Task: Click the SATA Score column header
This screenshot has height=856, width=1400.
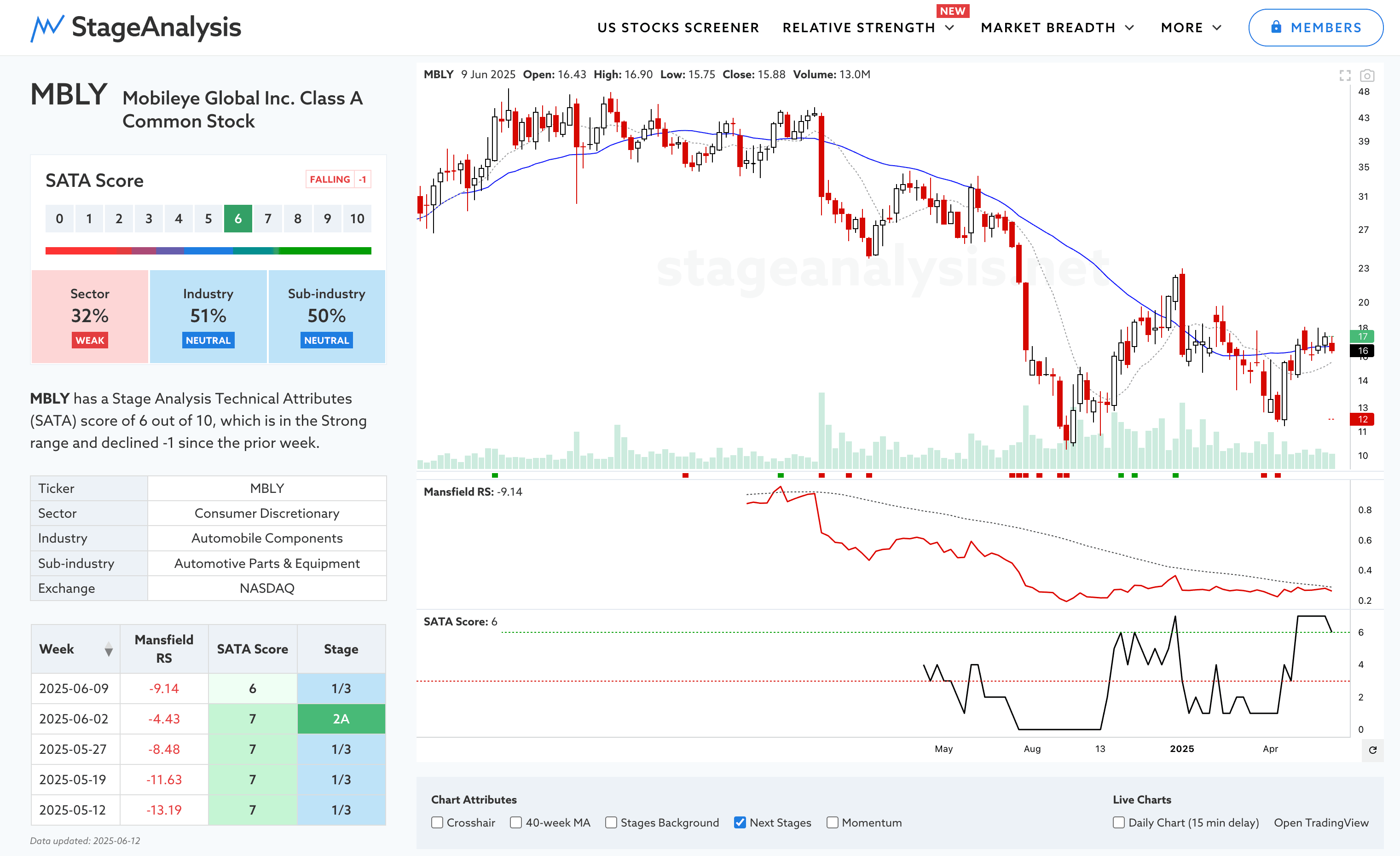Action: coord(252,649)
